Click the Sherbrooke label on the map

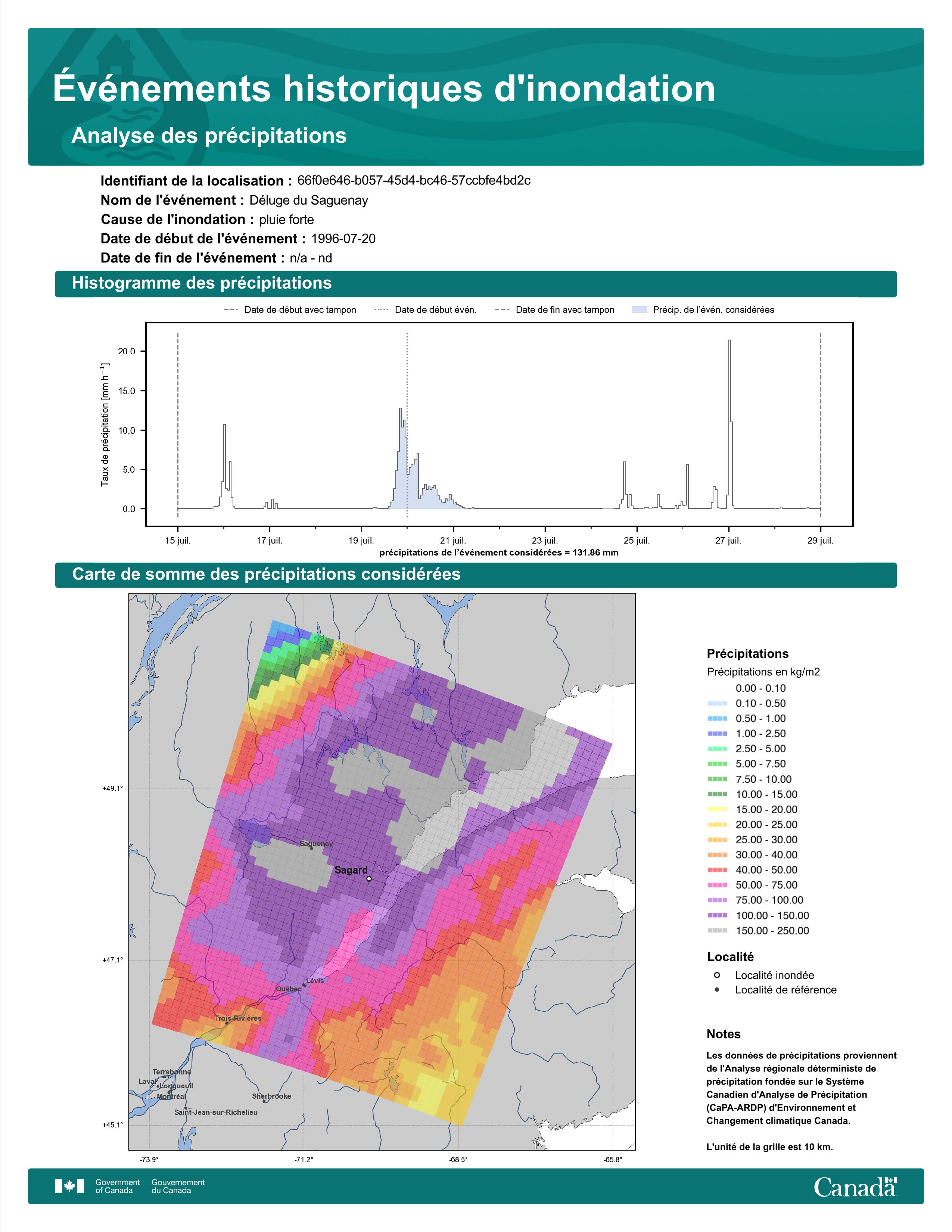pyautogui.click(x=272, y=1096)
